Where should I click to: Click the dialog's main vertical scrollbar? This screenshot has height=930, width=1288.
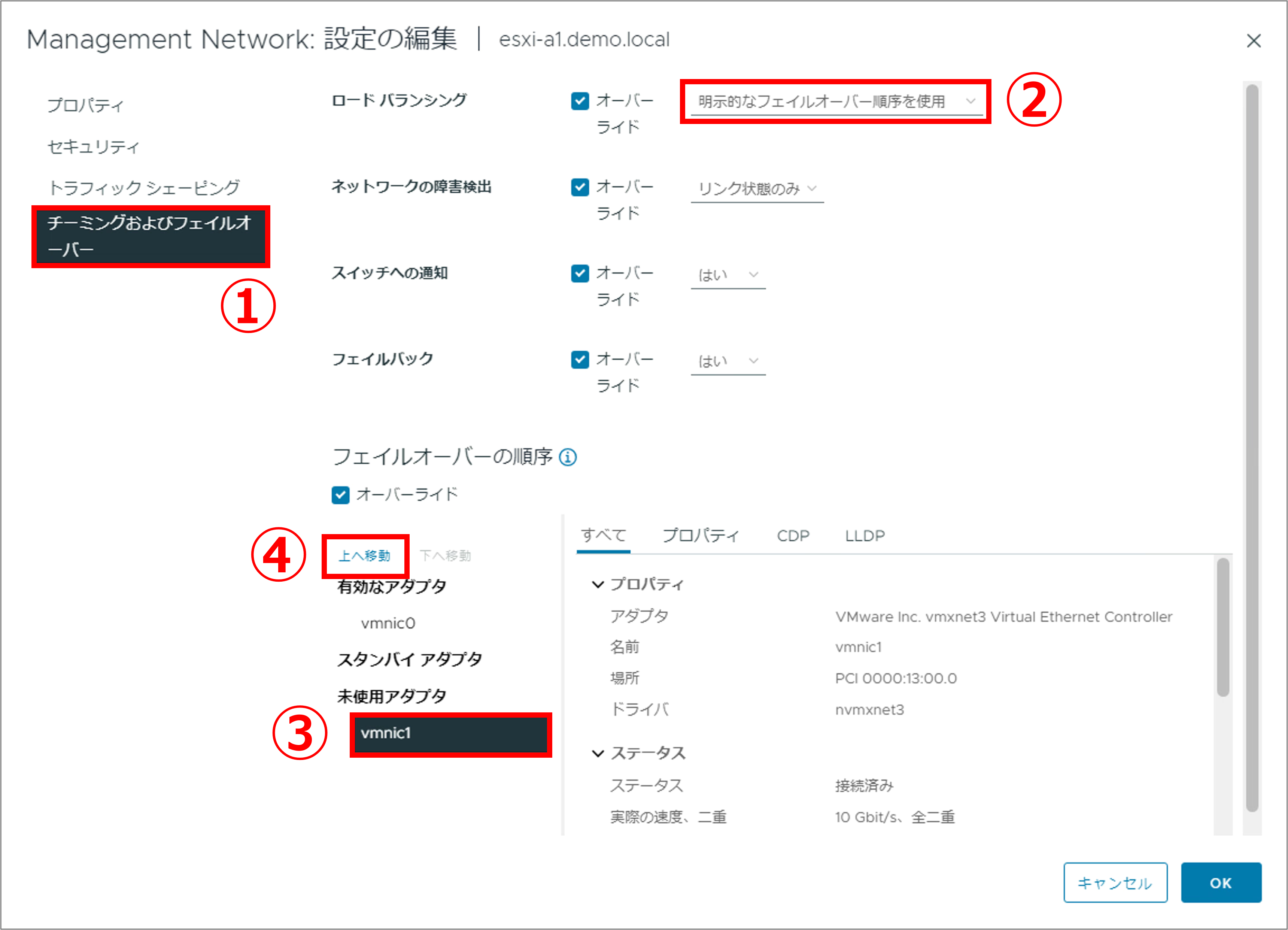[1252, 448]
